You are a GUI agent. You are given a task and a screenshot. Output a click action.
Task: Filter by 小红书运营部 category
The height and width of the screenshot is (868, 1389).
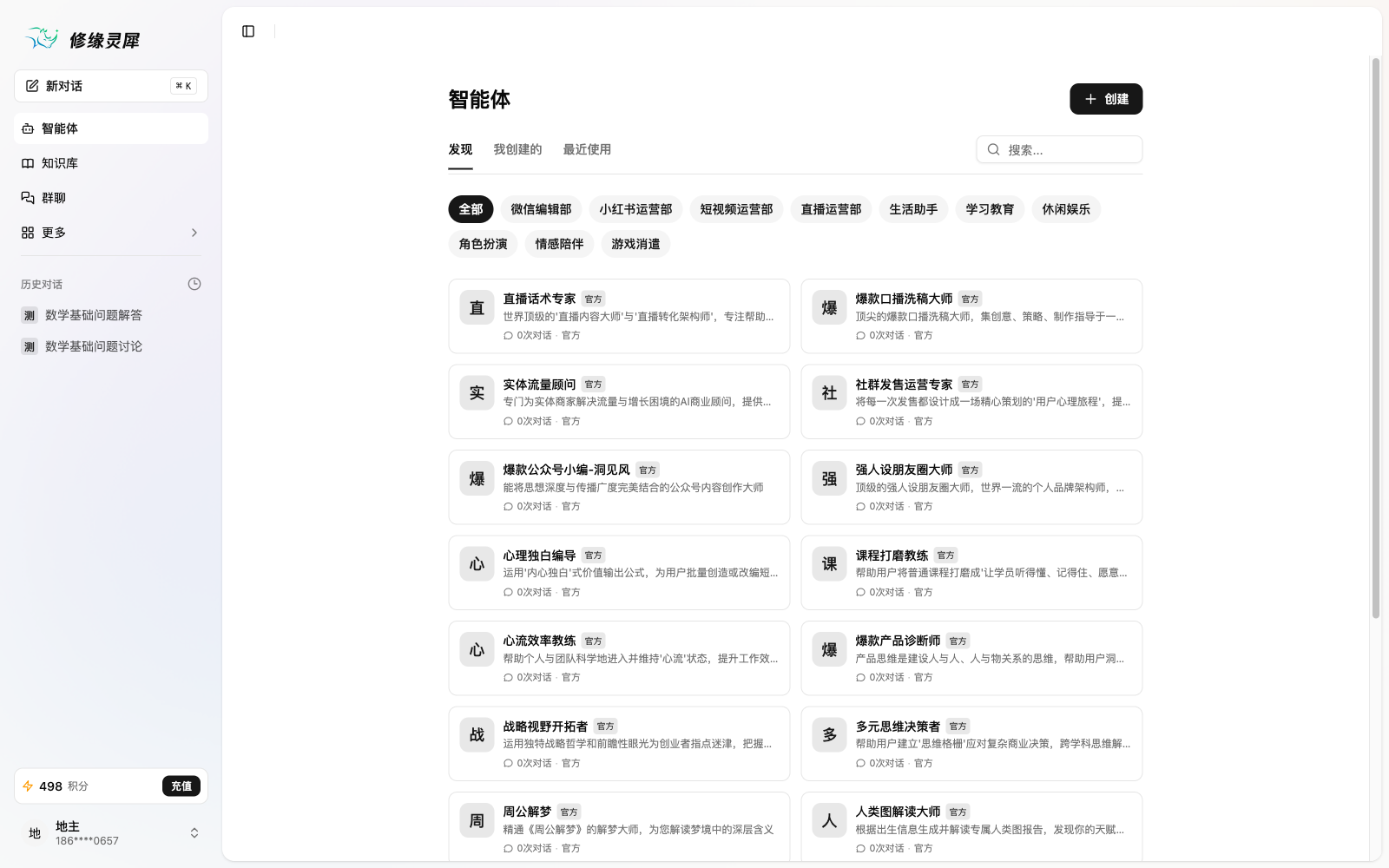coord(635,209)
